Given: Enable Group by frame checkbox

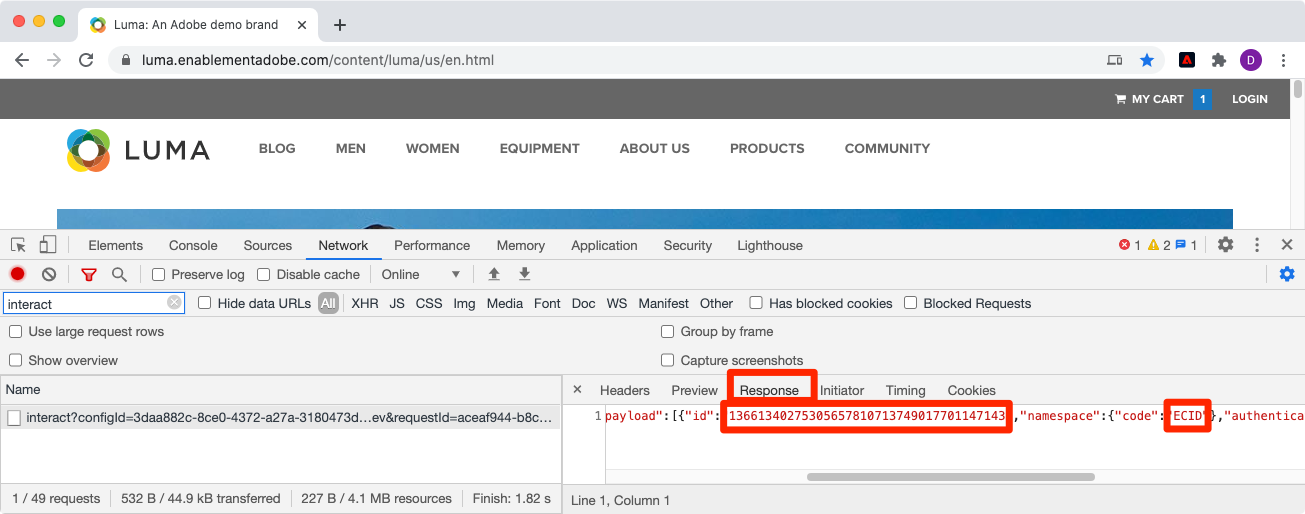Looking at the screenshot, I should 668,332.
